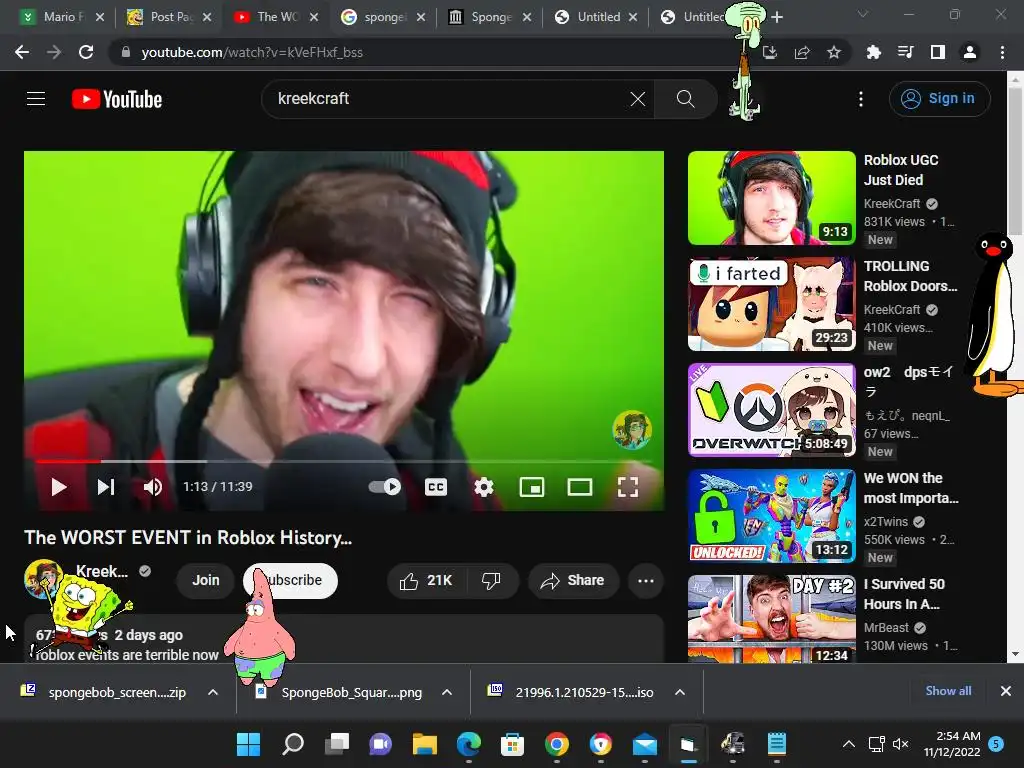Image resolution: width=1024 pixels, height=768 pixels.
Task: Switch to miniplayer mode
Action: pos(532,487)
